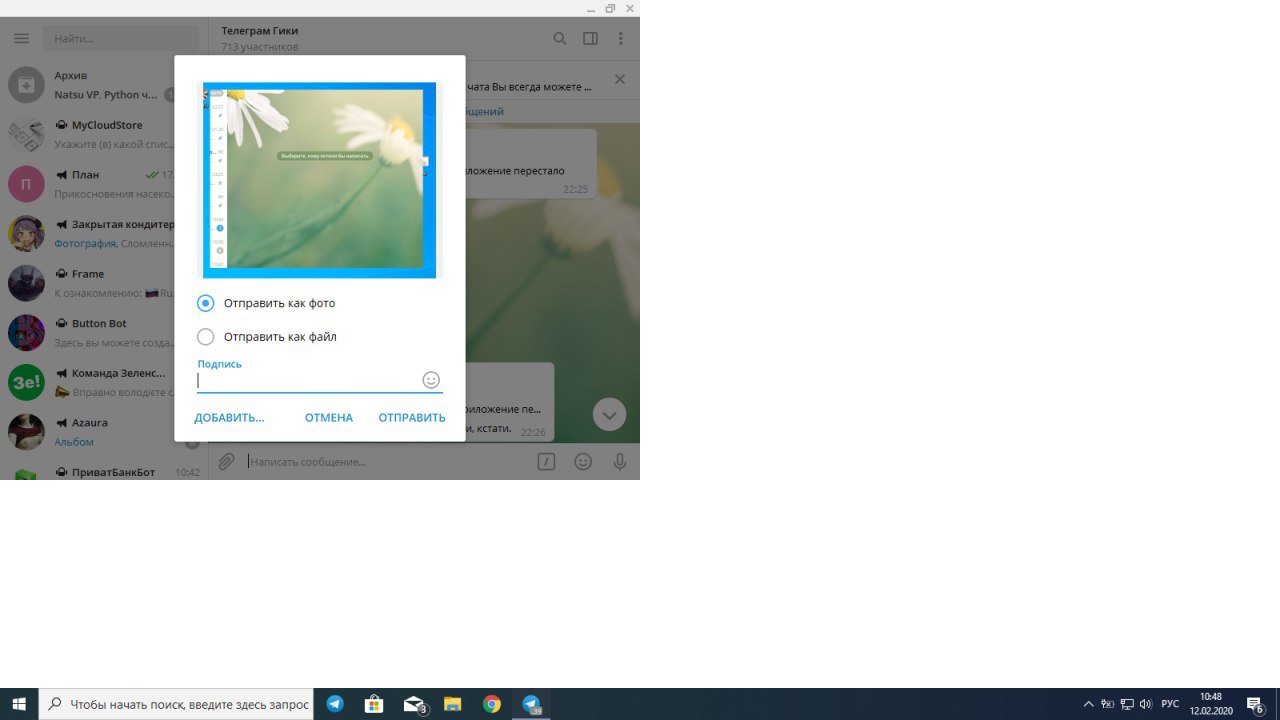Click the Windows taskbar search box
The width and height of the screenshot is (1280, 720).
pos(176,704)
